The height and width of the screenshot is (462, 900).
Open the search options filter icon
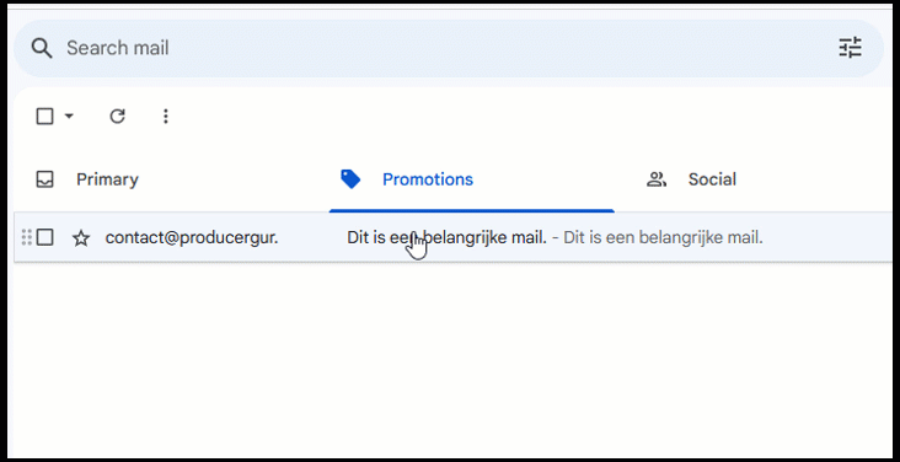coord(849,48)
